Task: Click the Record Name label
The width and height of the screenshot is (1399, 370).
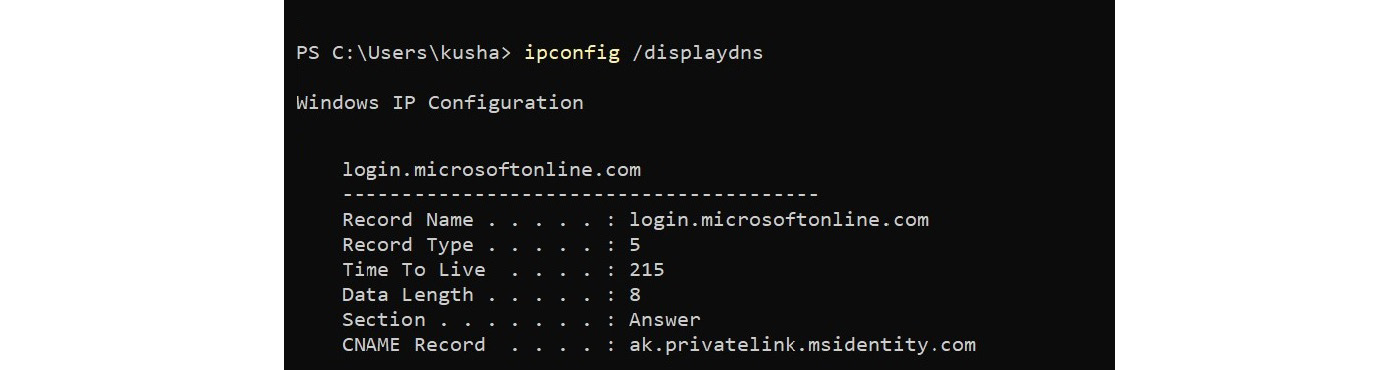Action: 408,220
